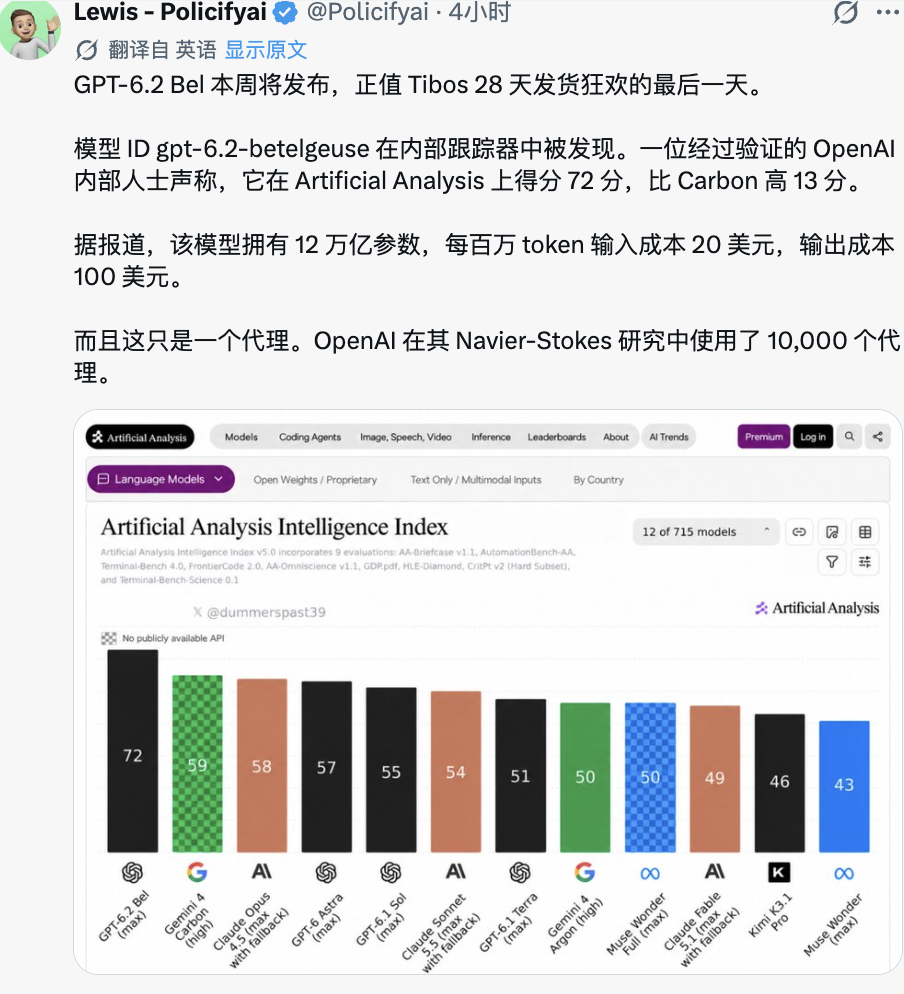Open the 4小时 timestamp link

point(479,12)
